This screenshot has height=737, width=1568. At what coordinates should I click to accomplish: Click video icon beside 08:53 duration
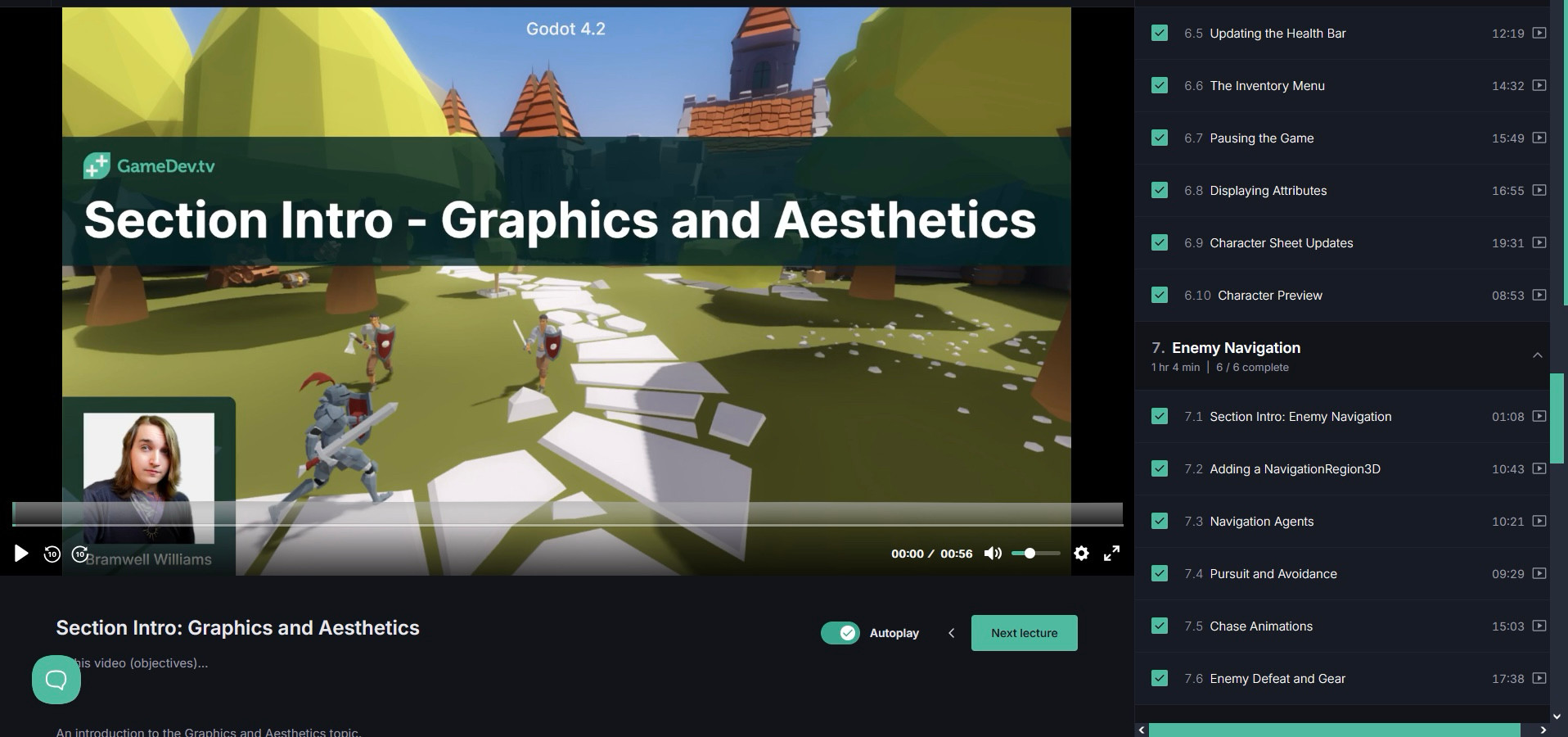point(1539,295)
